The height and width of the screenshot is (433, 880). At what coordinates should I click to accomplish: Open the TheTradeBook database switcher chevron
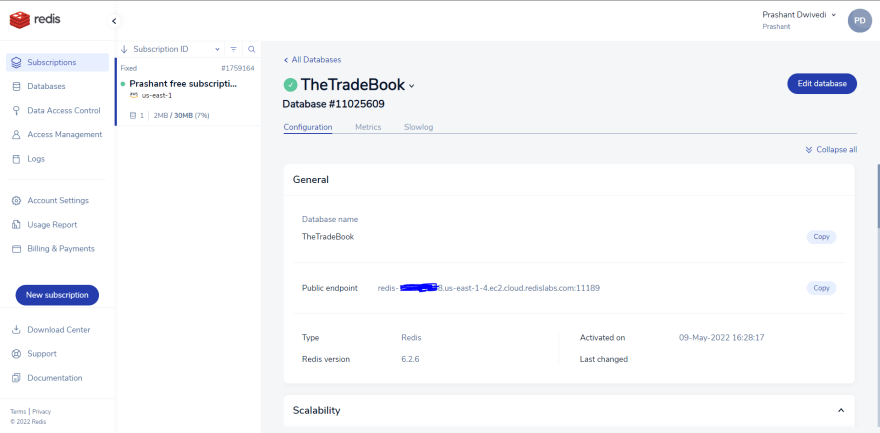pos(411,86)
